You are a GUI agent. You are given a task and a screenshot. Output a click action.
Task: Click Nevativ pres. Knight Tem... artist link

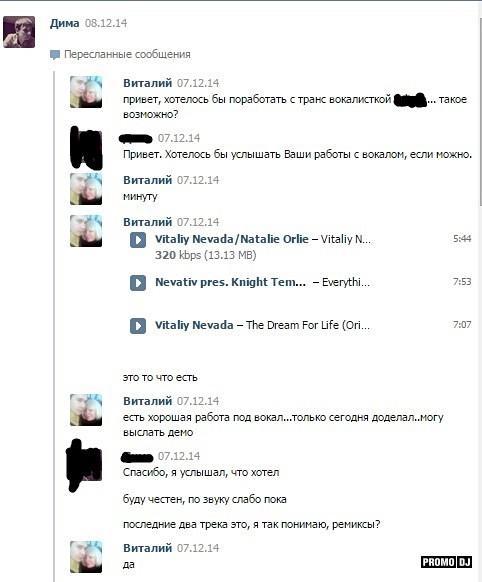coord(230,282)
